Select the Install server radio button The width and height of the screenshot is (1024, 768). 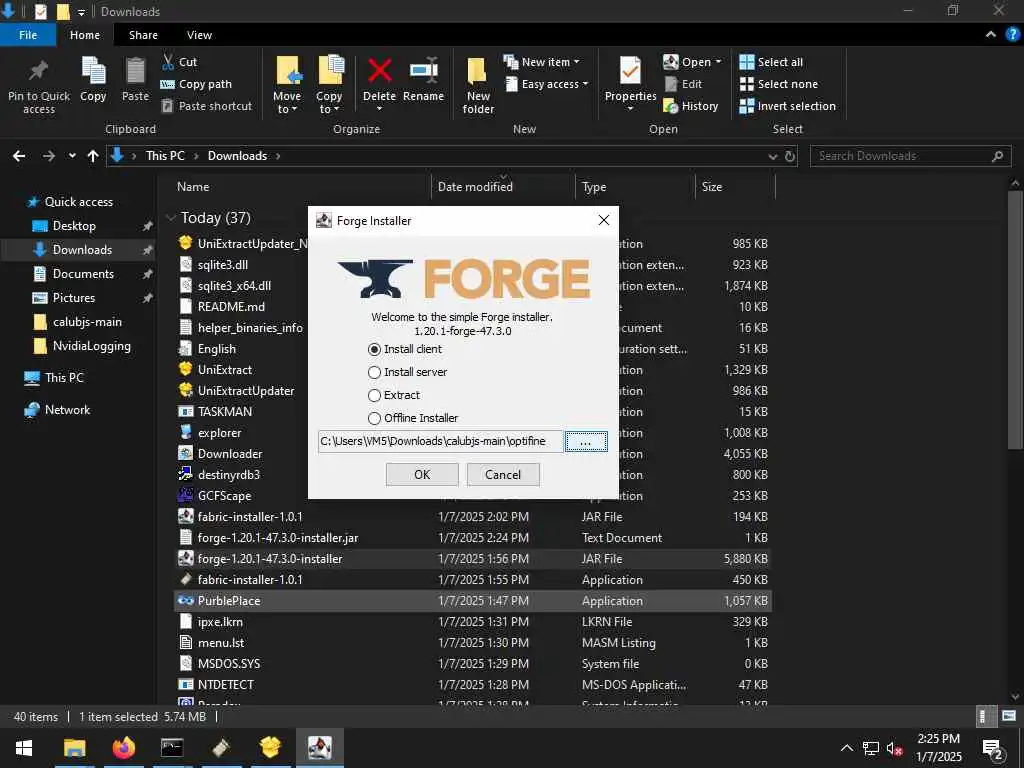click(x=374, y=372)
